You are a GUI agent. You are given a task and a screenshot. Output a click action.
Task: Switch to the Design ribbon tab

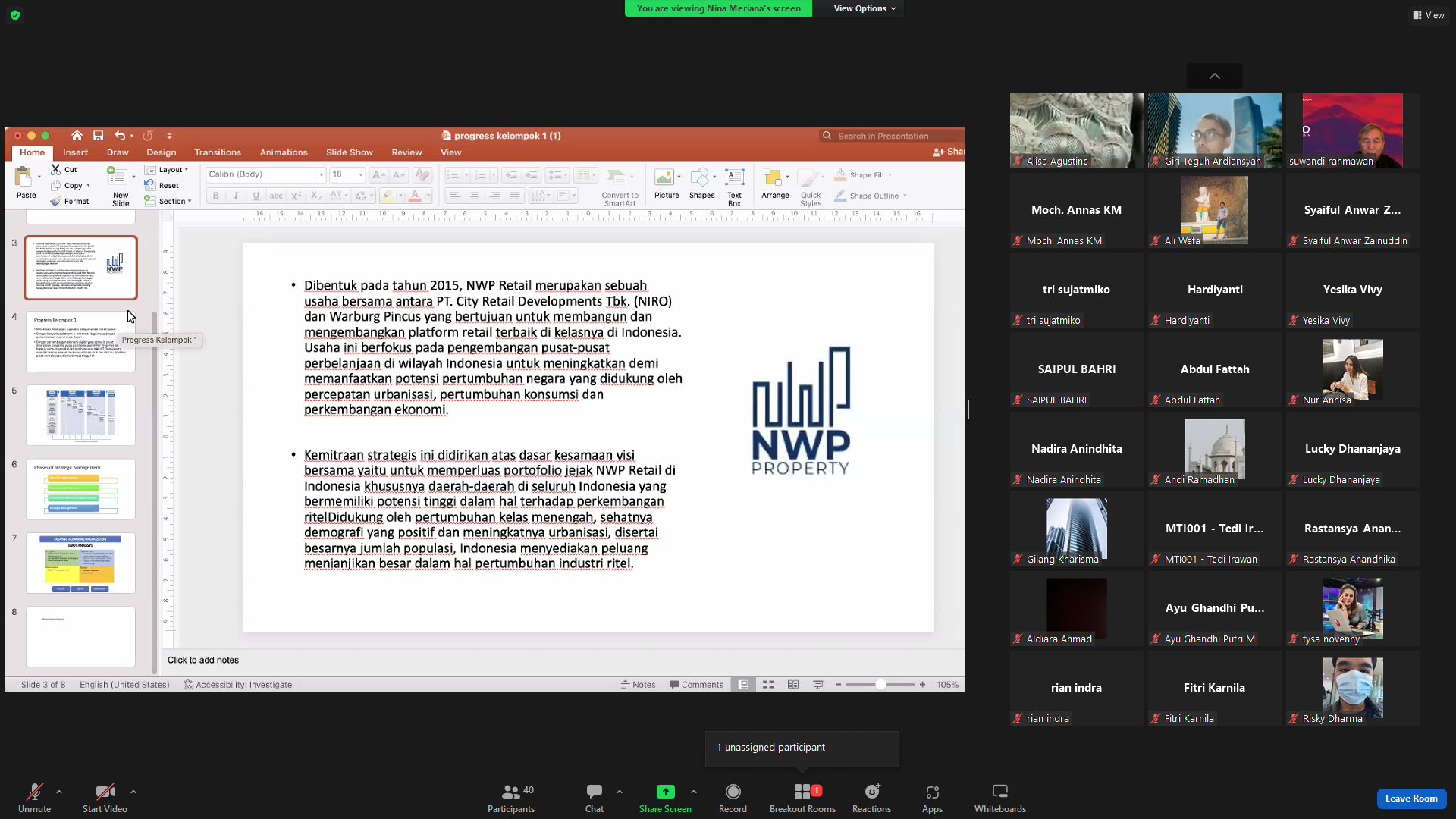click(x=161, y=152)
